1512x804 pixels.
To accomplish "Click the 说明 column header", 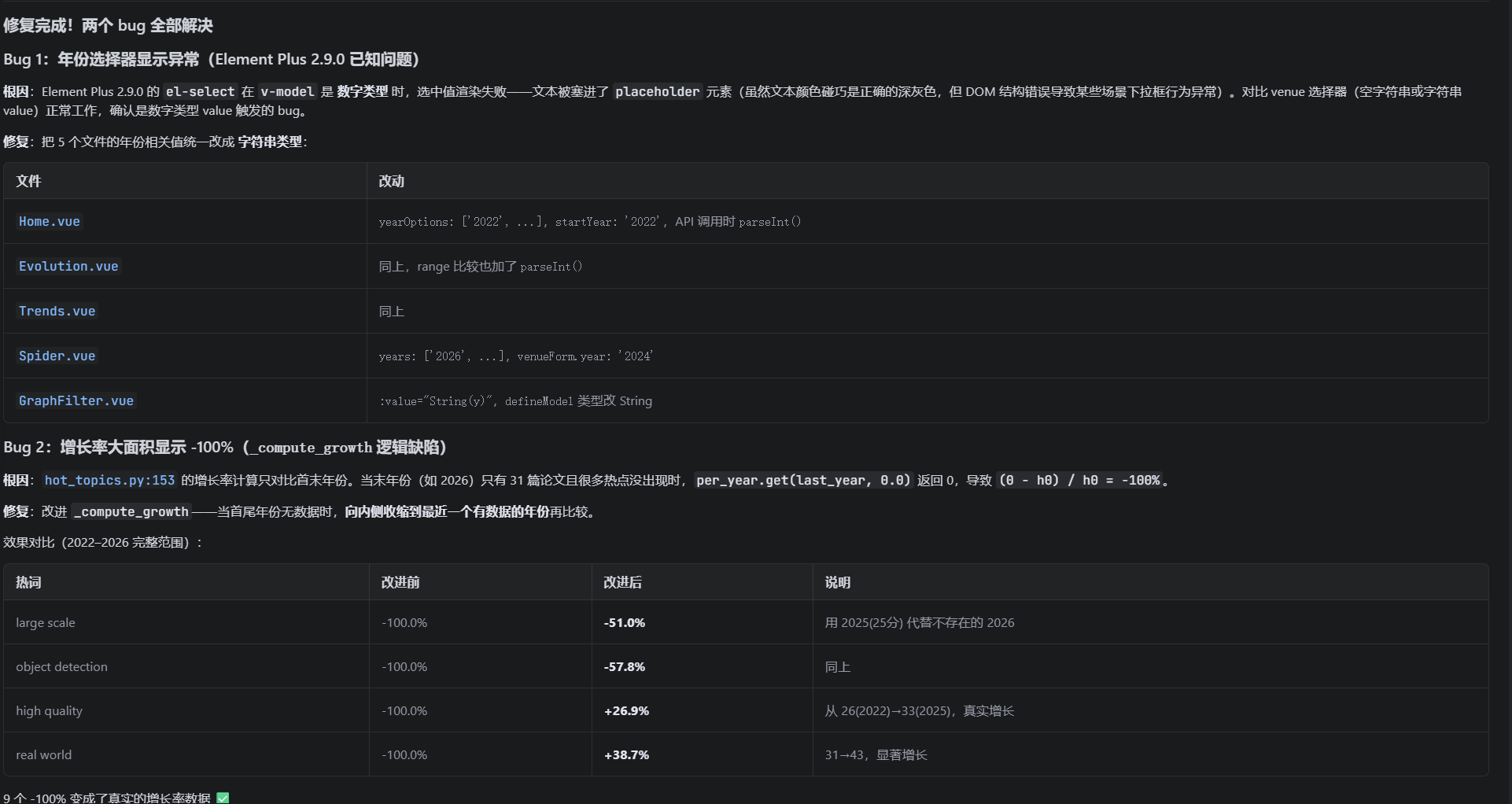I will (x=837, y=582).
